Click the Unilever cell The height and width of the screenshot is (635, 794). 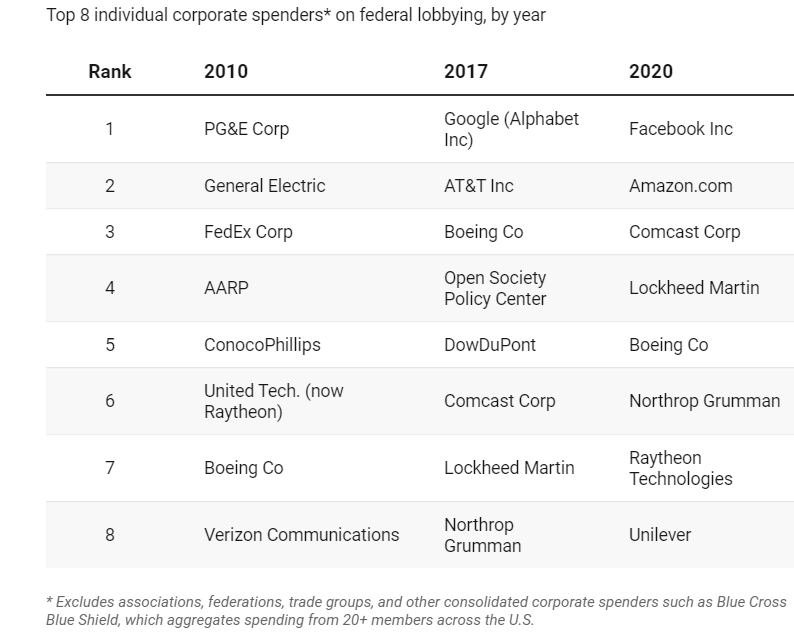(x=659, y=535)
